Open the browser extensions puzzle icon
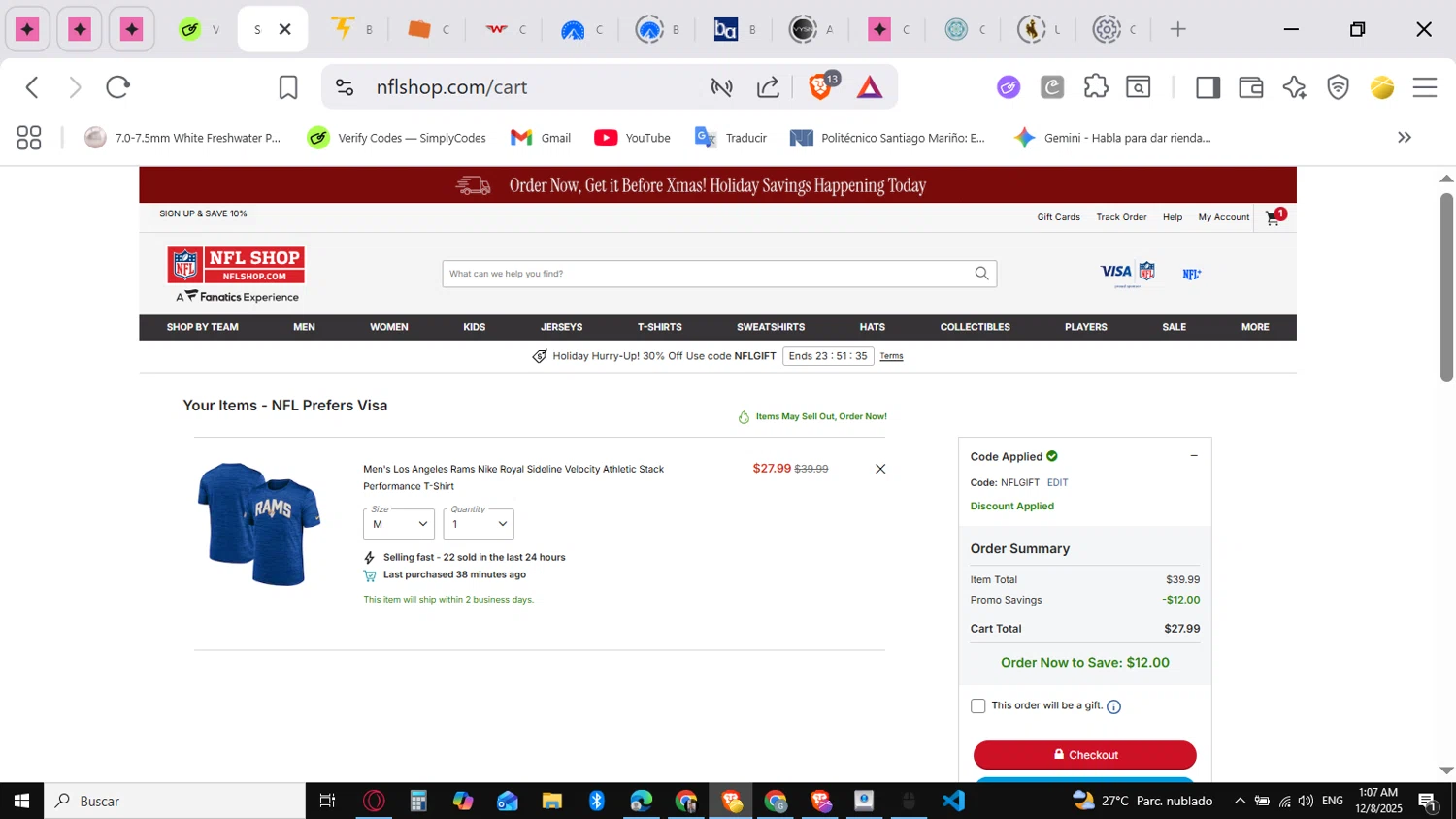This screenshot has width=1456, height=819. click(1096, 86)
